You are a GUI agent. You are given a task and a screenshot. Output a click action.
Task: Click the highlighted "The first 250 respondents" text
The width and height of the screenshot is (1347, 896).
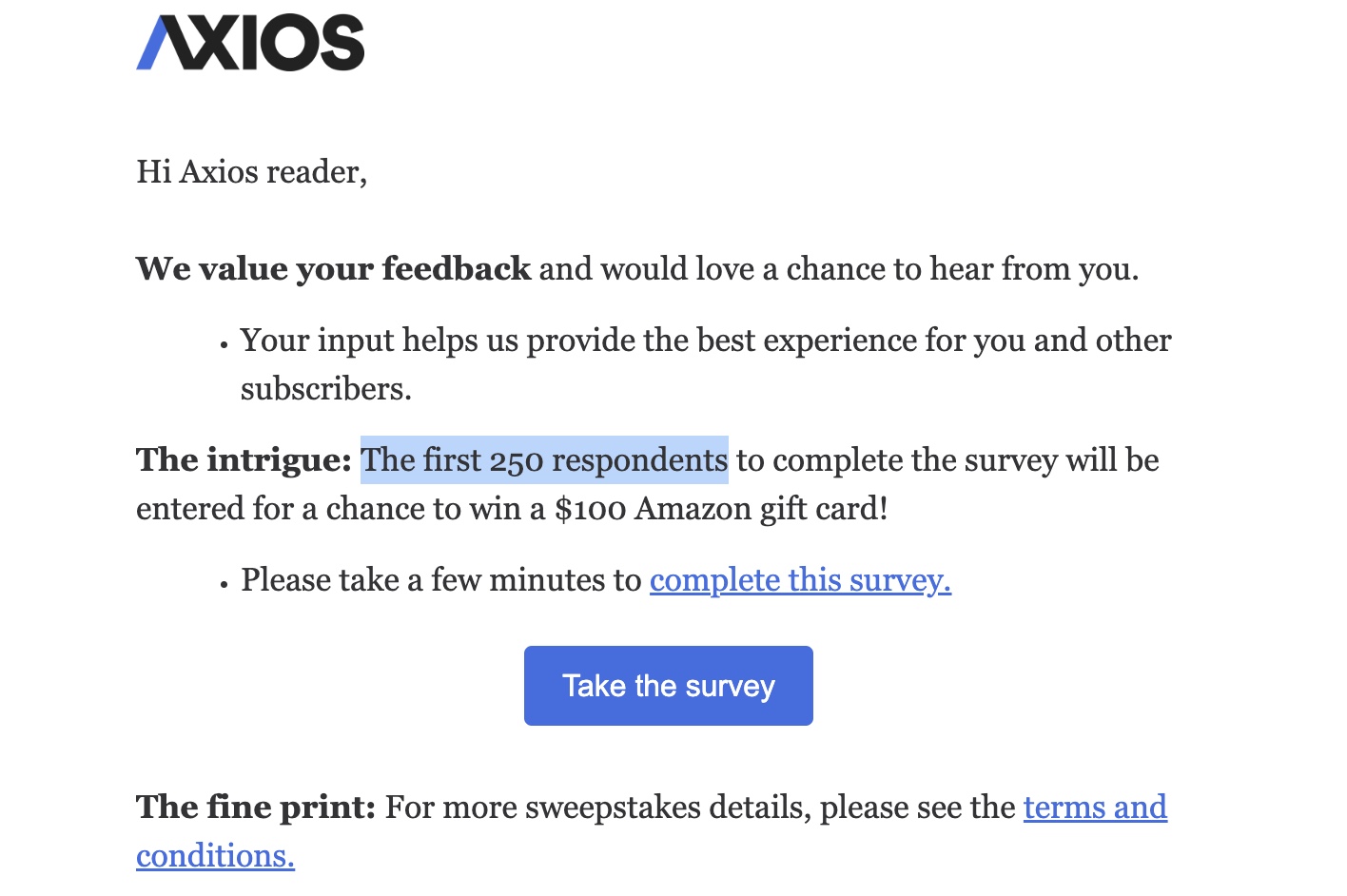pyautogui.click(x=544, y=460)
